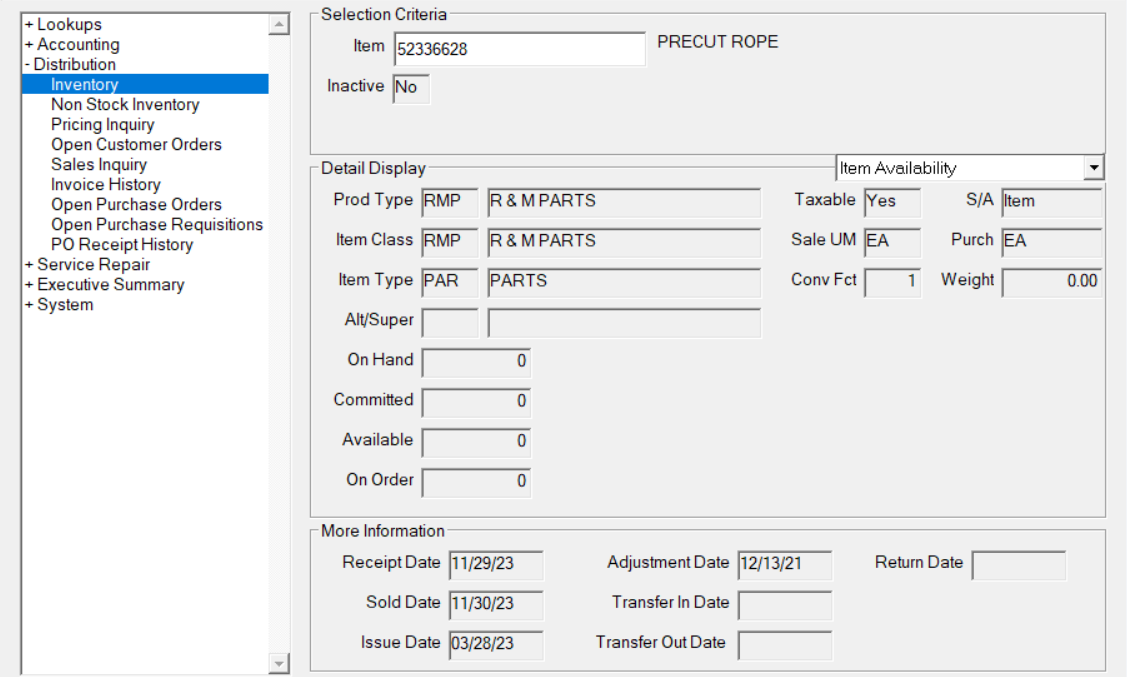Viewport: 1127px width, 677px height.
Task: Click the Receipt Date field 11/29/23
Action: click(496, 565)
